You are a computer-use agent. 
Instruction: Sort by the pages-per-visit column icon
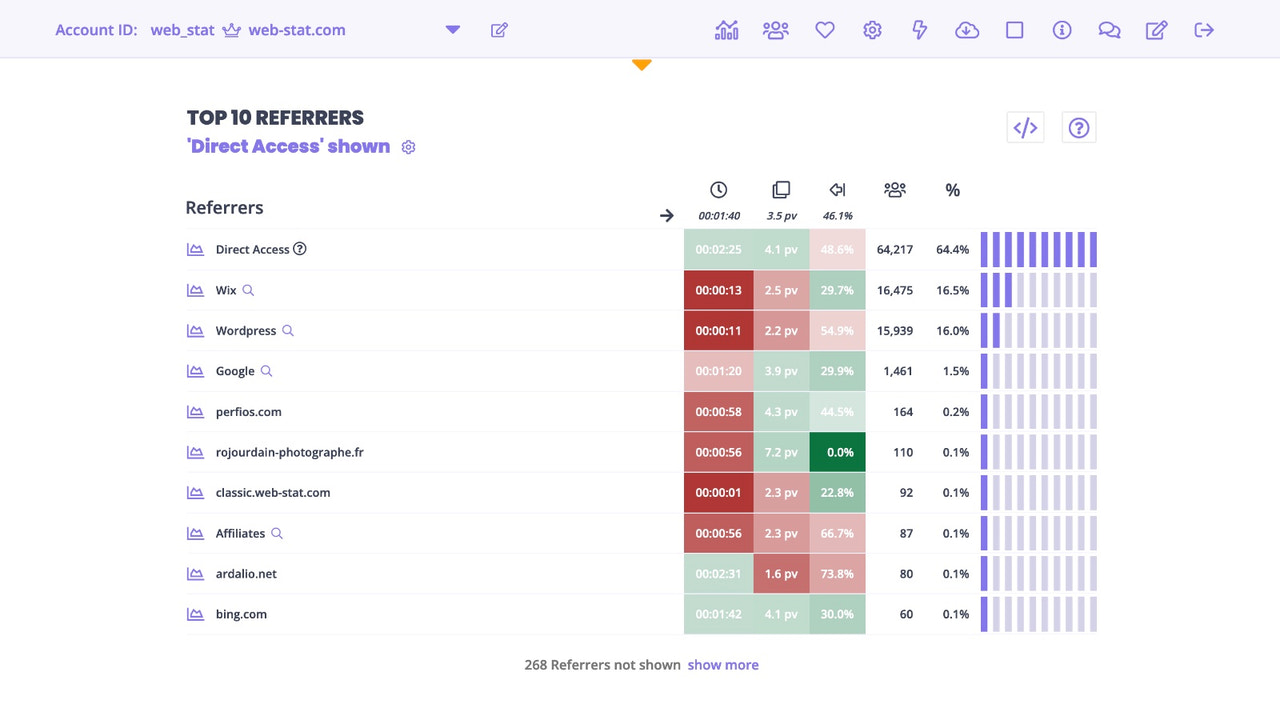point(781,189)
